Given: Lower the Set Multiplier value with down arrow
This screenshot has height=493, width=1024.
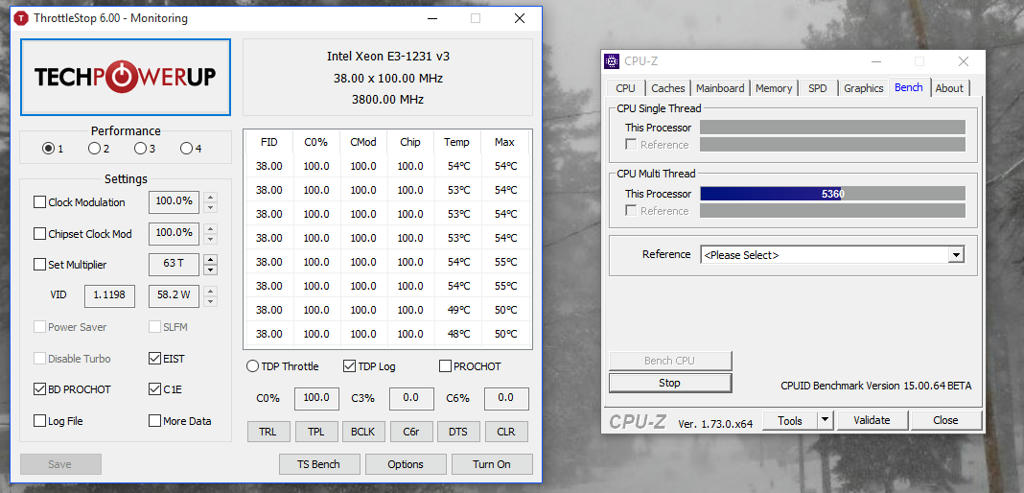Looking at the screenshot, I should point(210,270).
